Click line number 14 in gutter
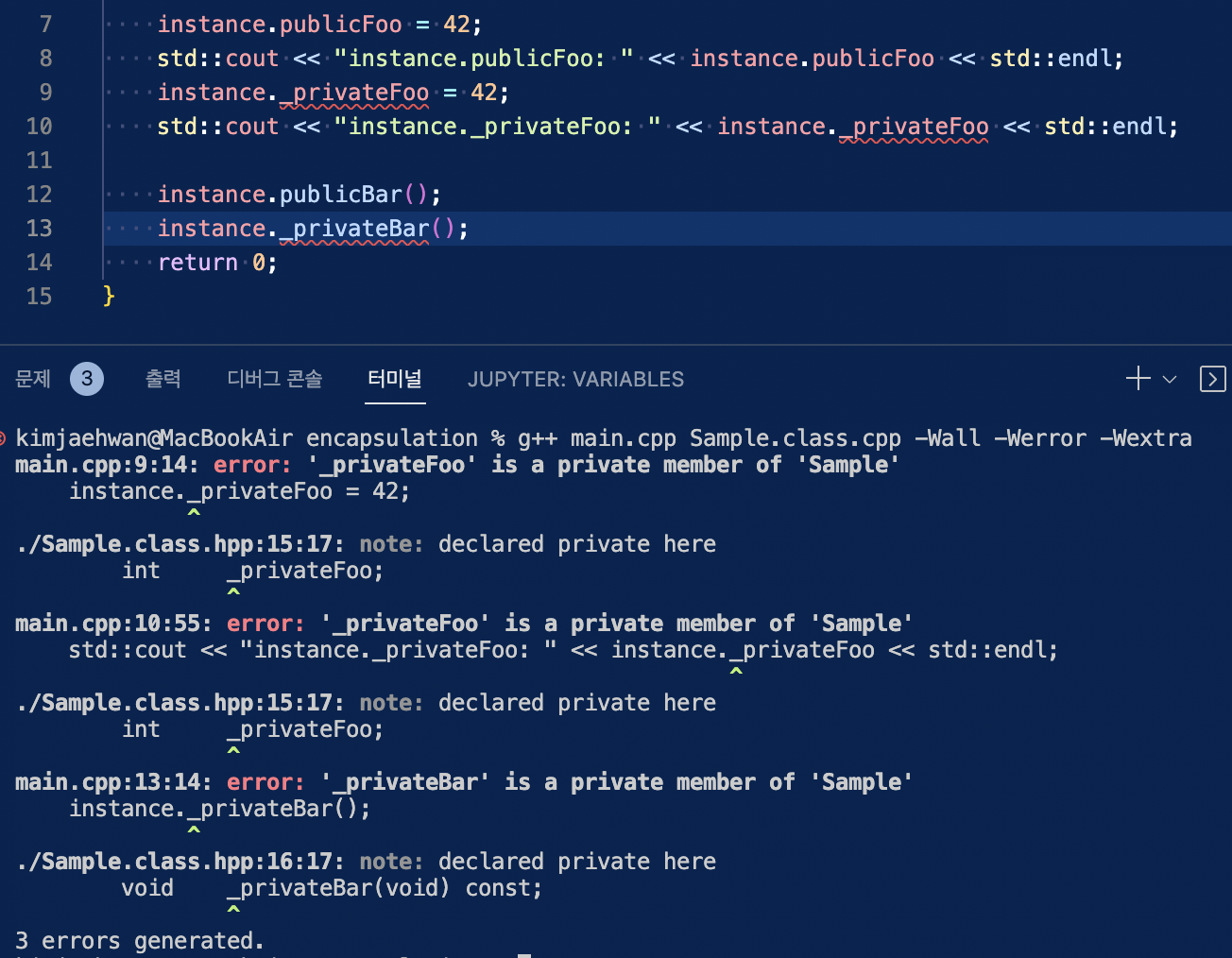 coord(39,262)
